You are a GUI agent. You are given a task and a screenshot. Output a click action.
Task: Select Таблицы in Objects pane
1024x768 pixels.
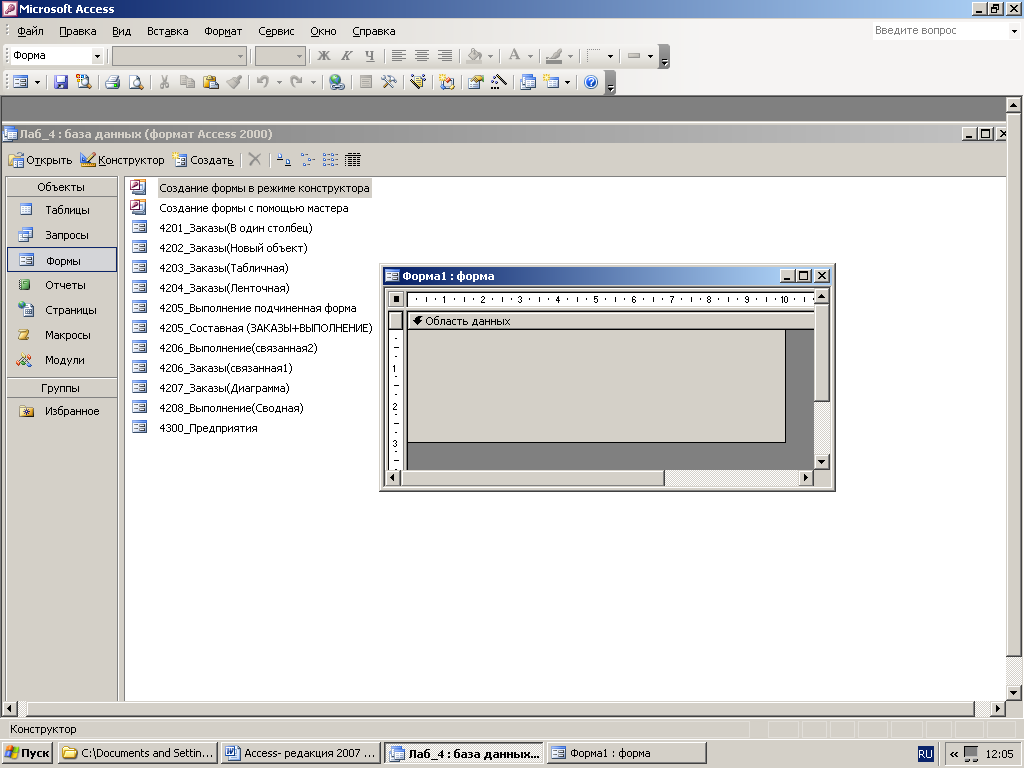coord(62,210)
